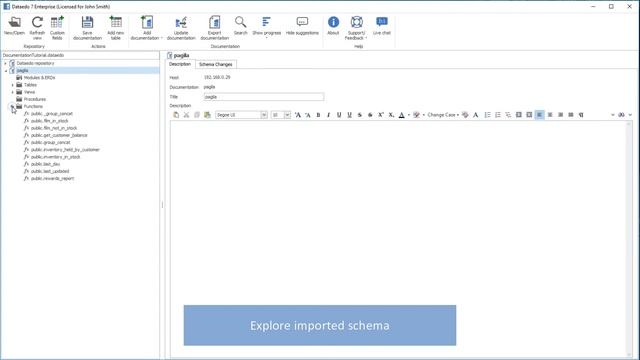Click the Add new table icon
Image resolution: width=640 pixels, height=360 pixels.
[116, 23]
